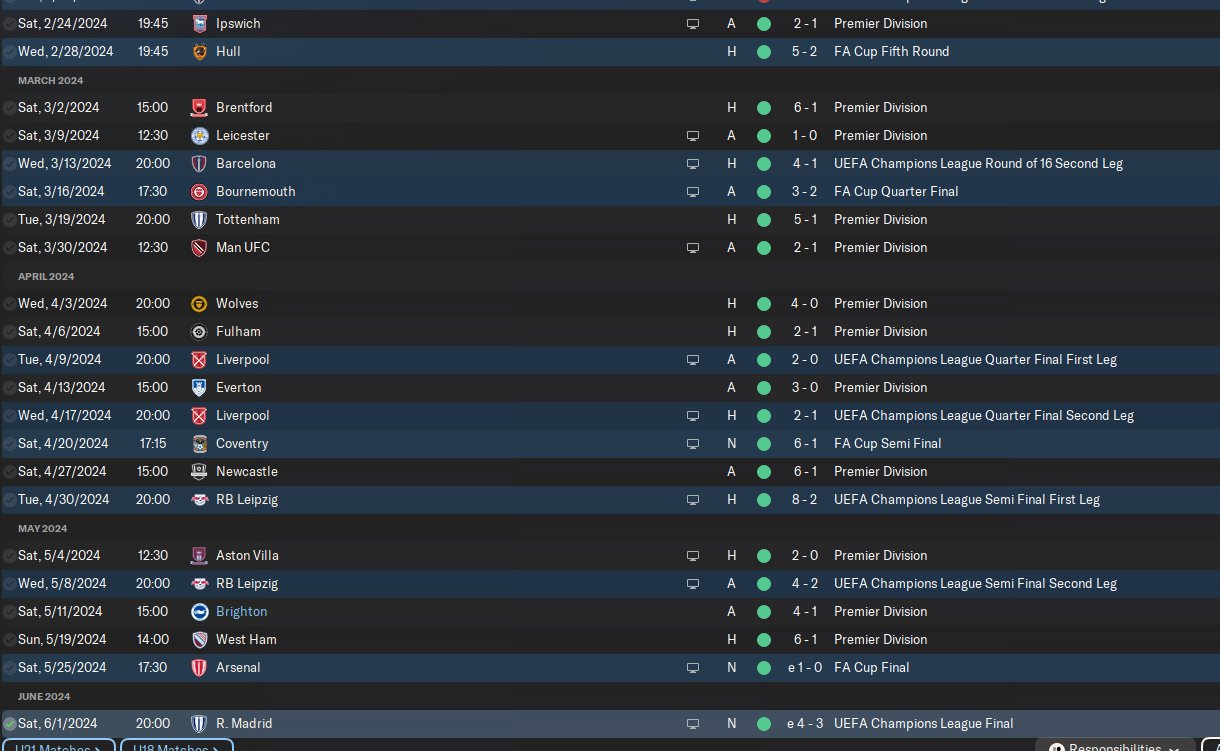
Task: Toggle check circle beside Wed, 4/3/2024 Wolves
Action: click(10, 303)
